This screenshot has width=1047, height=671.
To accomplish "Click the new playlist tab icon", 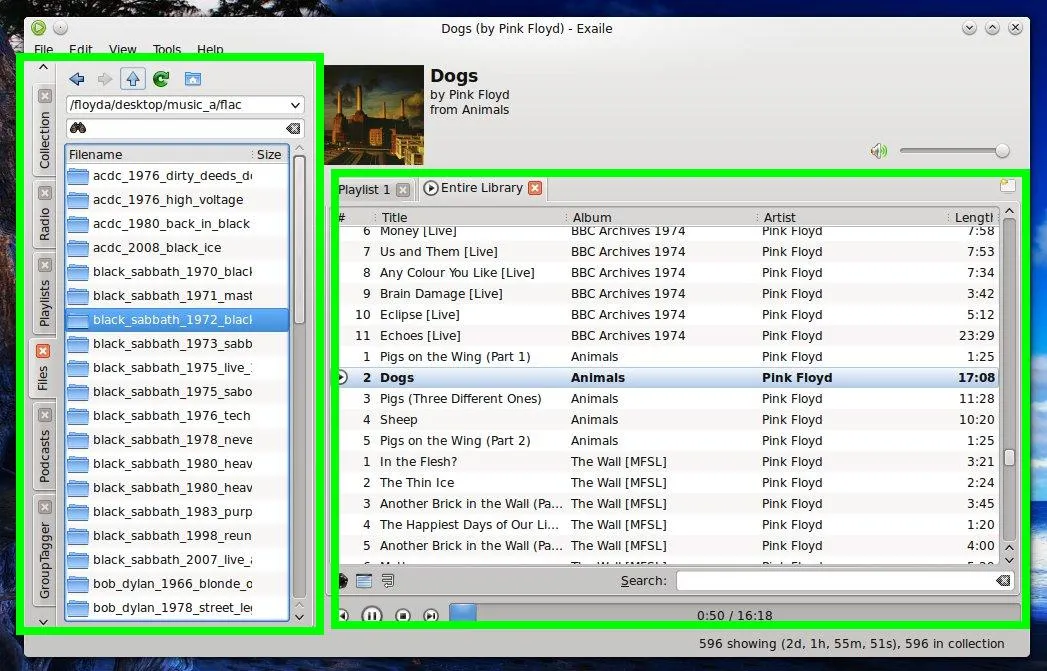I will point(1007,186).
